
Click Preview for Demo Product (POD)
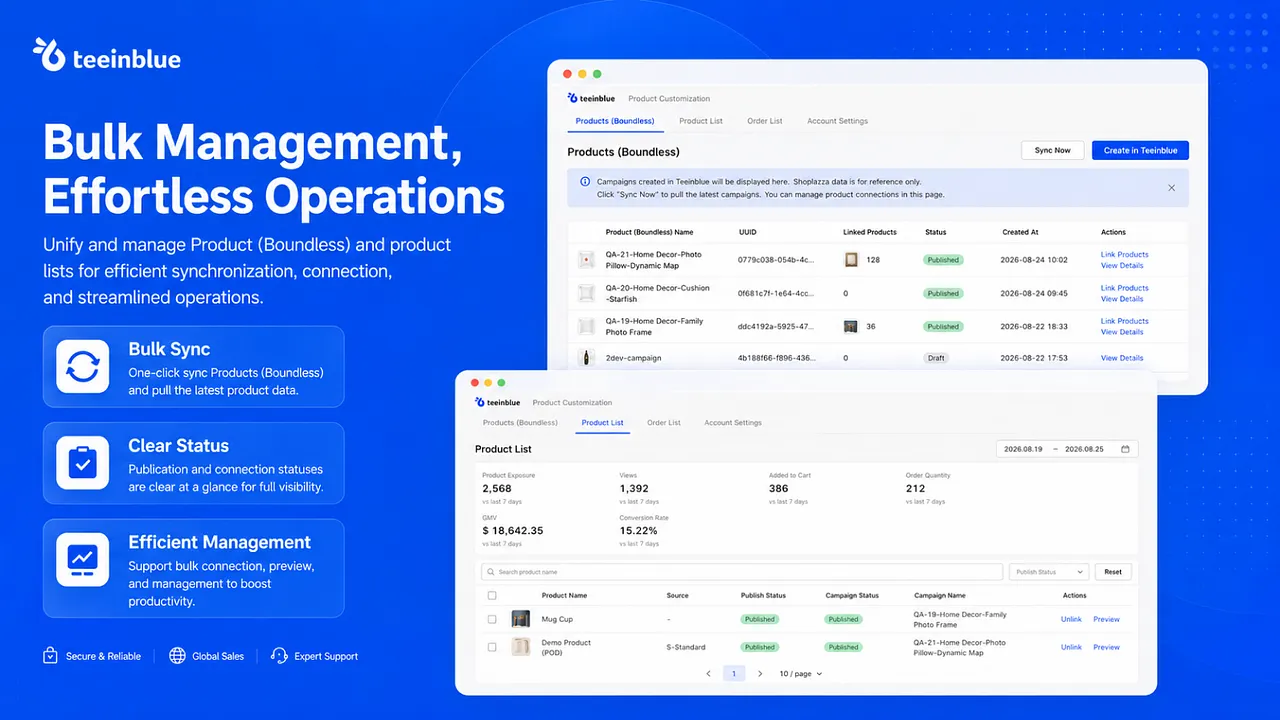tap(1106, 647)
